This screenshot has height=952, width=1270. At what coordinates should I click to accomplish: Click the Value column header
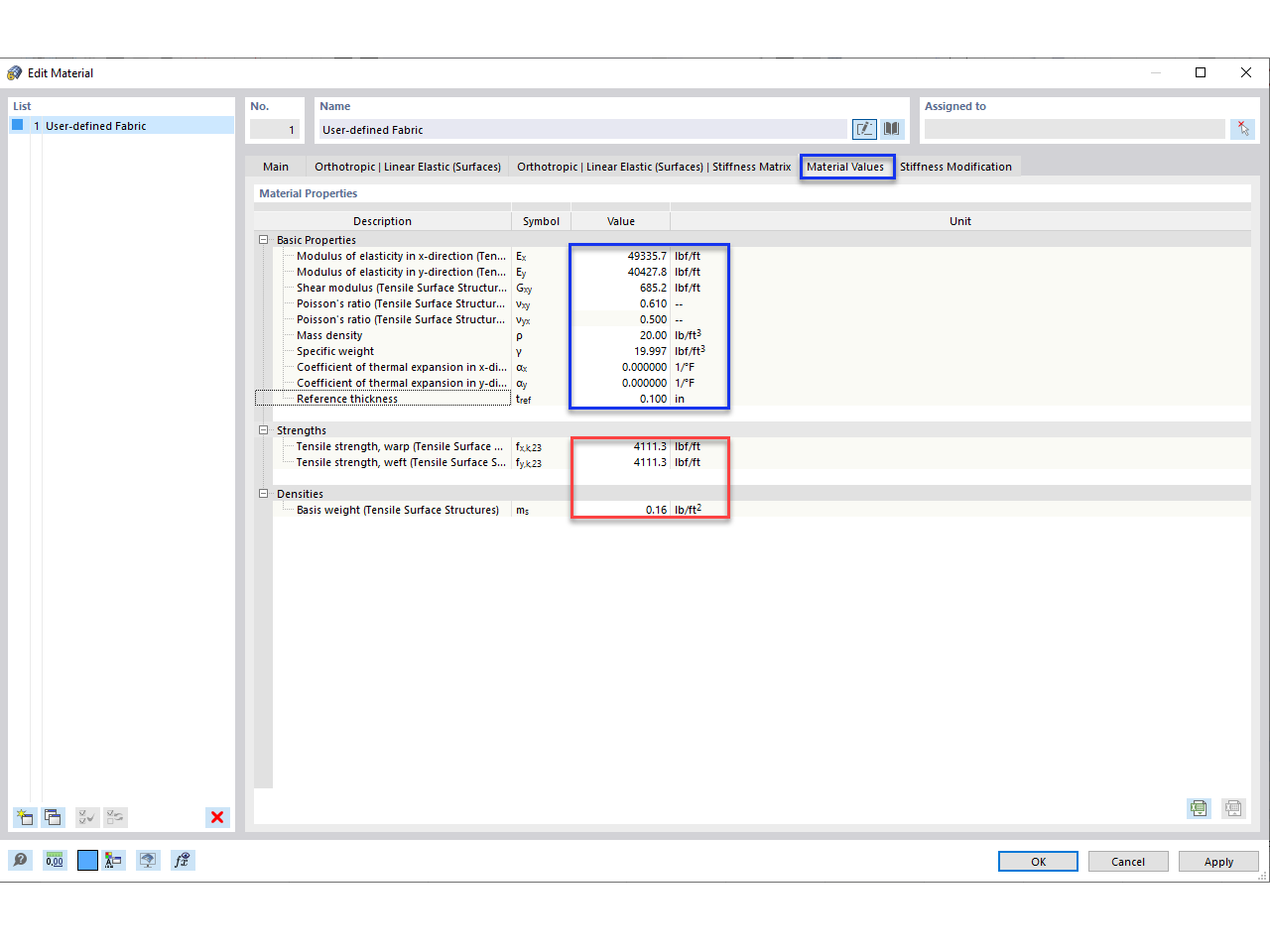point(621,221)
